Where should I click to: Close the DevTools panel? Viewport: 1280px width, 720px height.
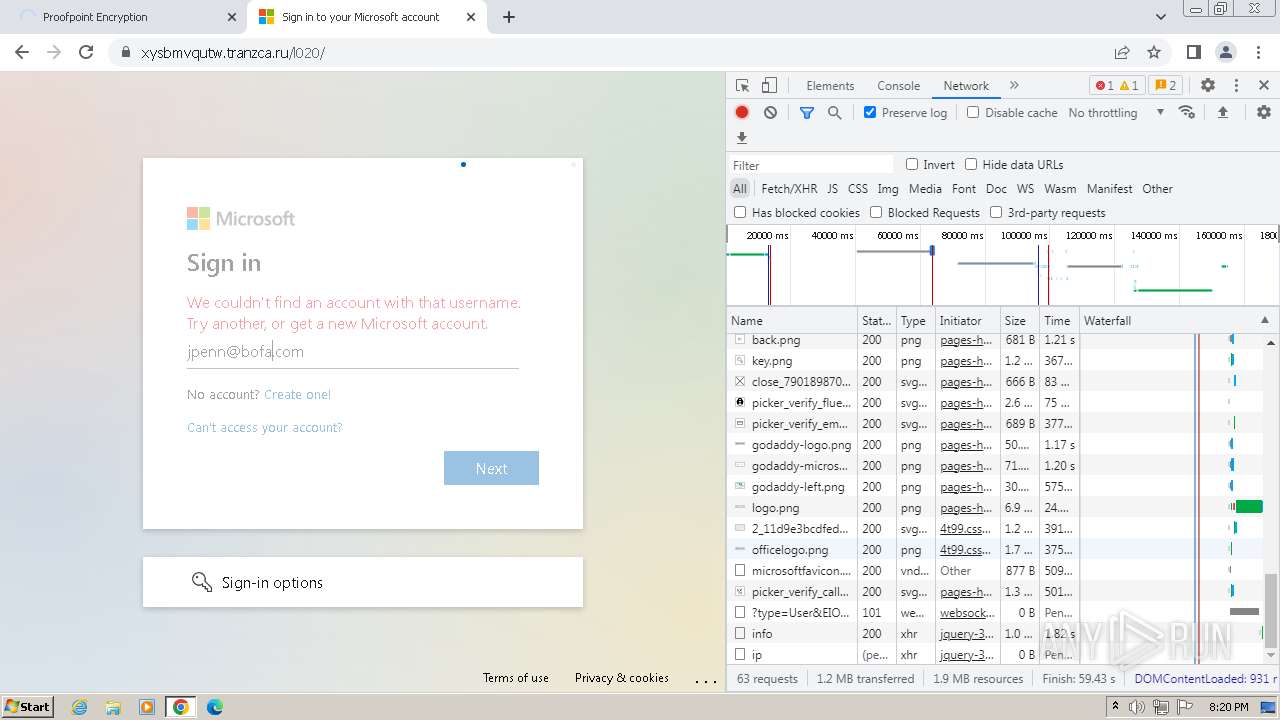click(1264, 86)
